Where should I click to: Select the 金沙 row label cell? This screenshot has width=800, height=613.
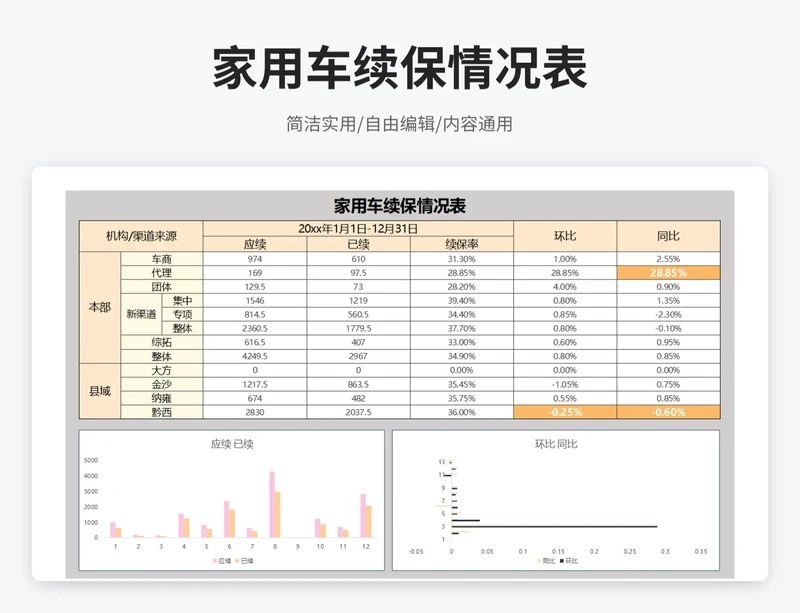[161, 384]
